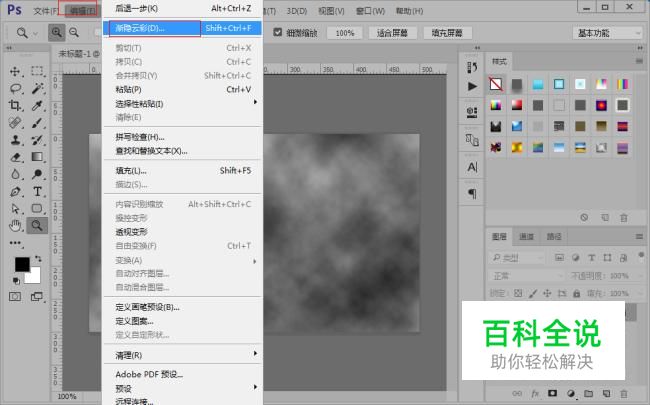Toggle lock position icon
The width and height of the screenshot is (650, 405).
(547, 293)
